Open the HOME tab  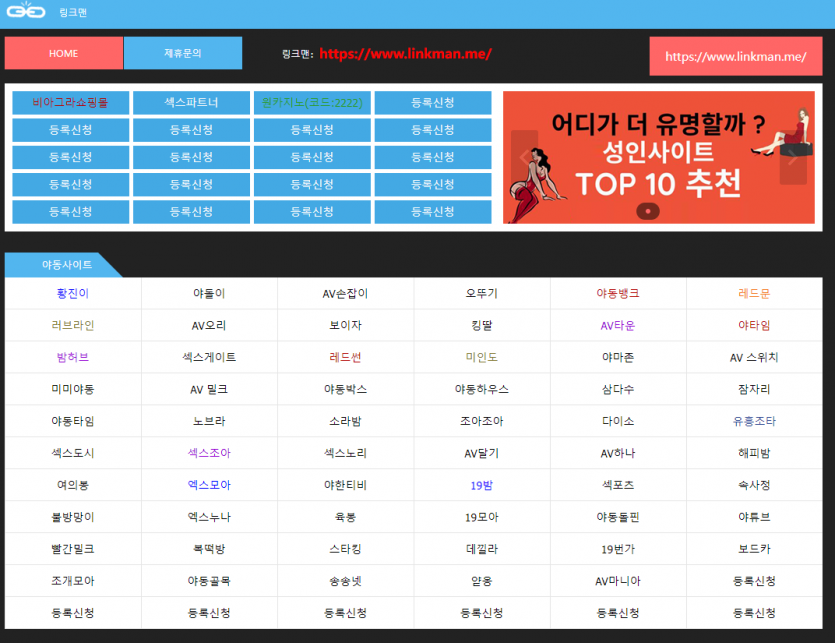(64, 53)
